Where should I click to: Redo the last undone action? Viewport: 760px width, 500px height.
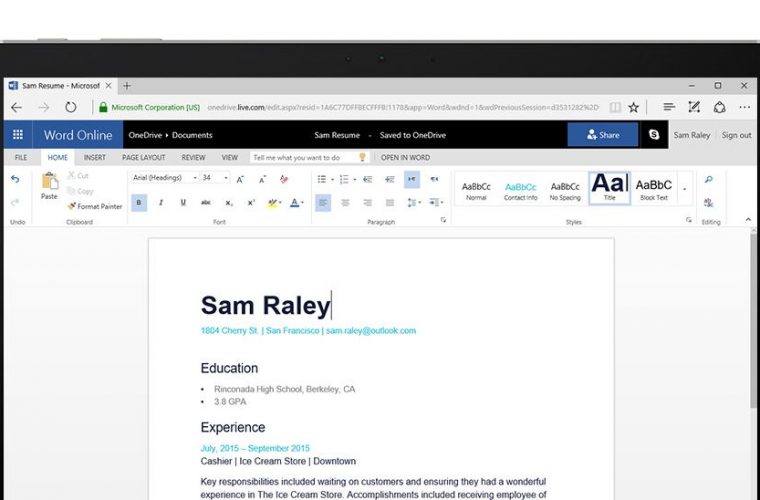[15, 203]
